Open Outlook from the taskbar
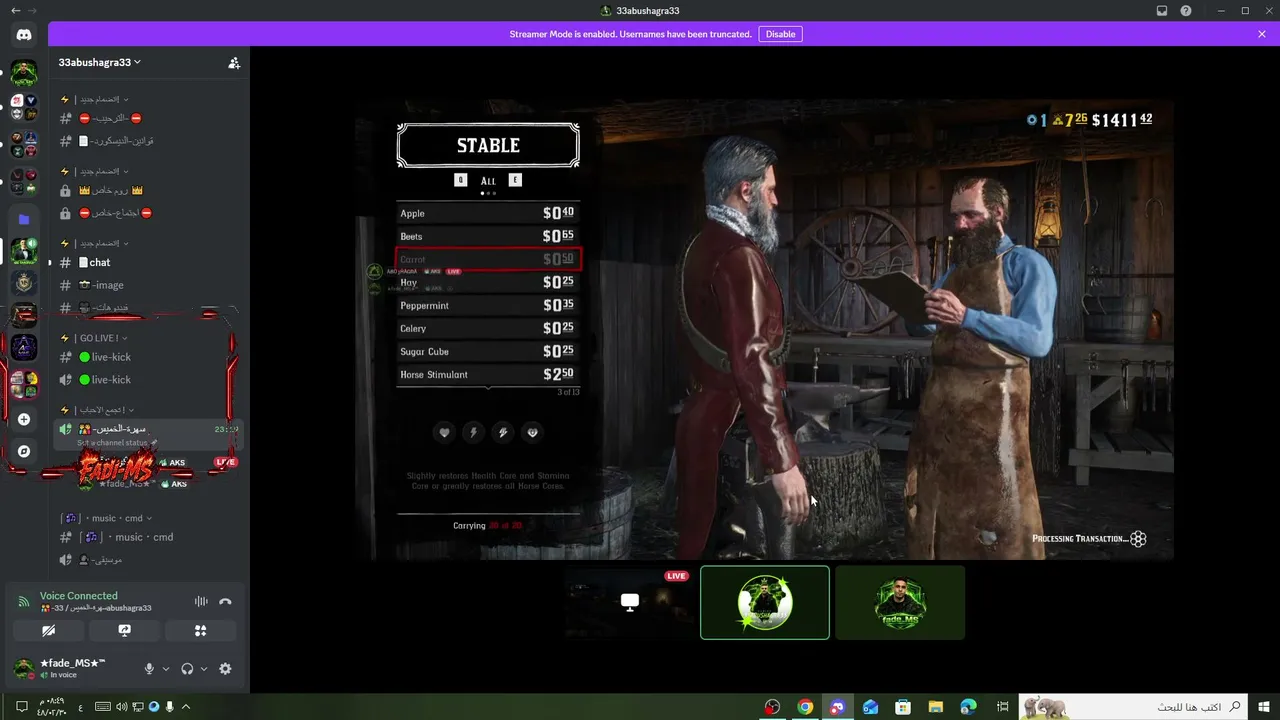Screen dimensions: 1280x720 pyautogui.click(x=870, y=707)
